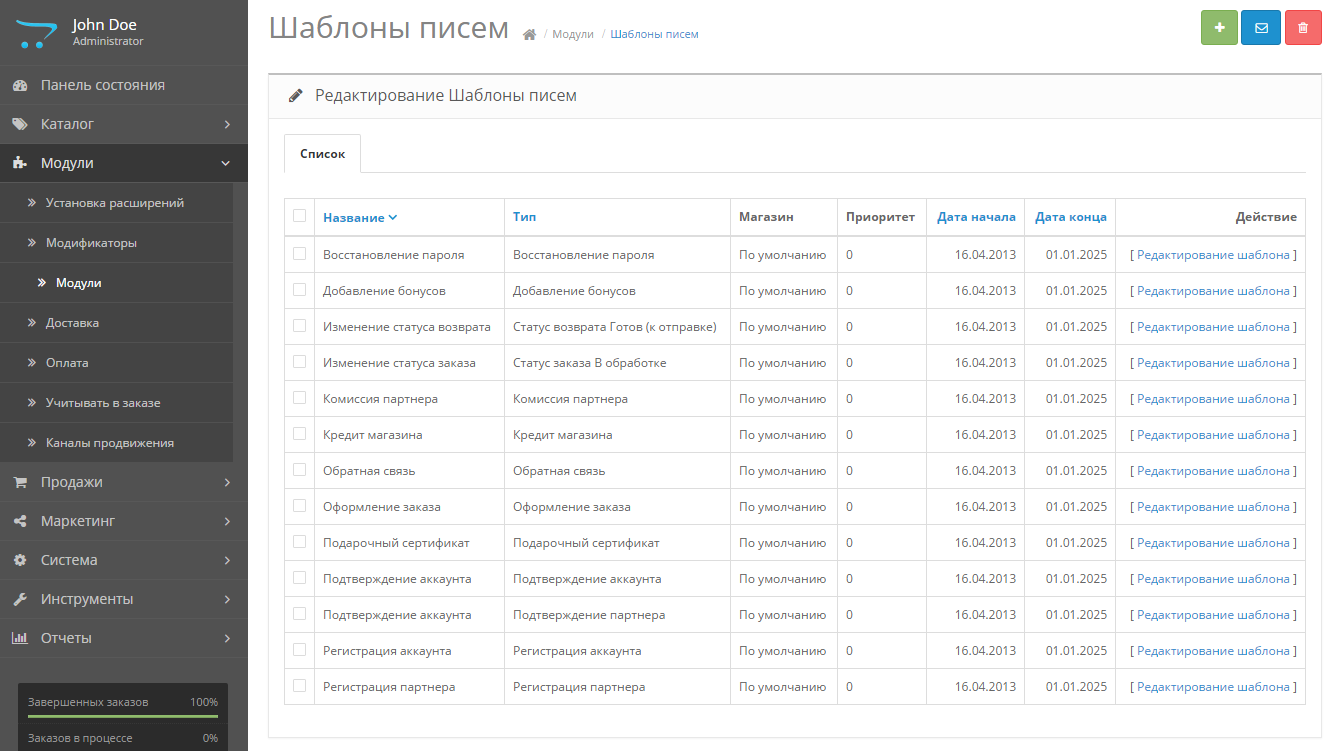Click the shopping cart logo icon

36,32
